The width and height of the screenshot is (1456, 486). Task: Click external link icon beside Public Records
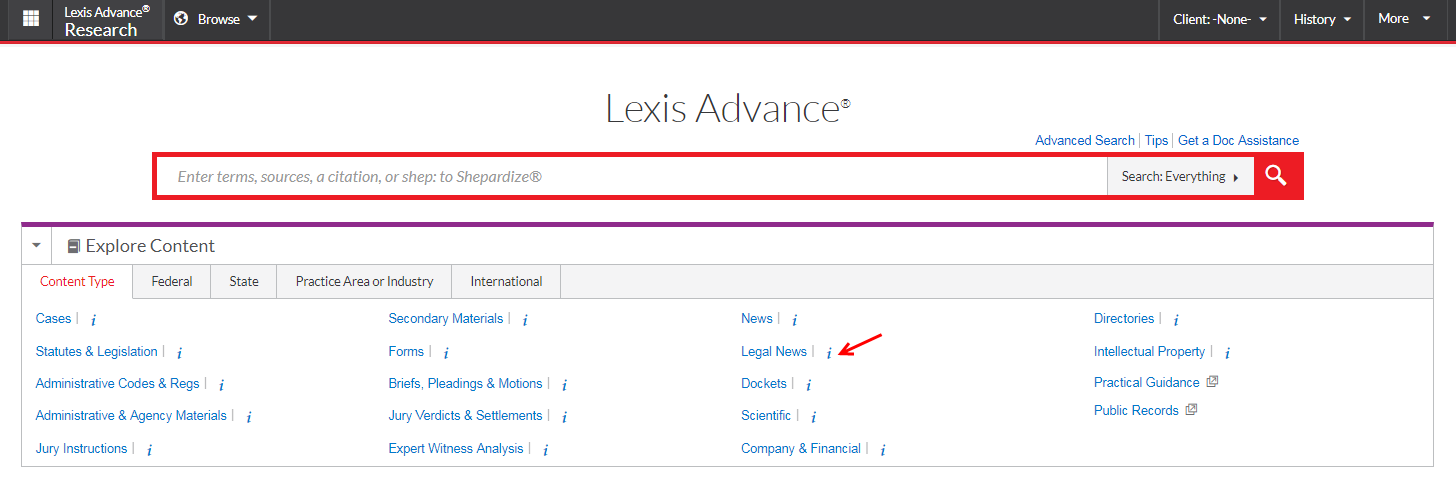(1191, 410)
